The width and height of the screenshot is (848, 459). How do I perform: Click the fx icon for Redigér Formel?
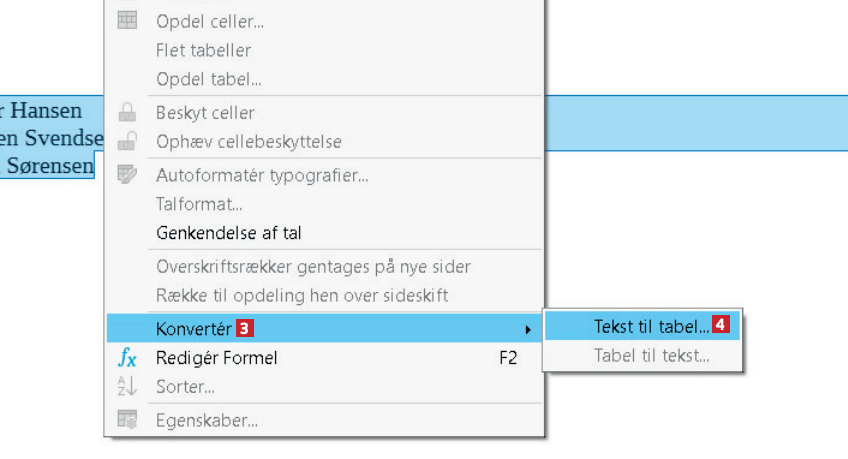click(127, 358)
